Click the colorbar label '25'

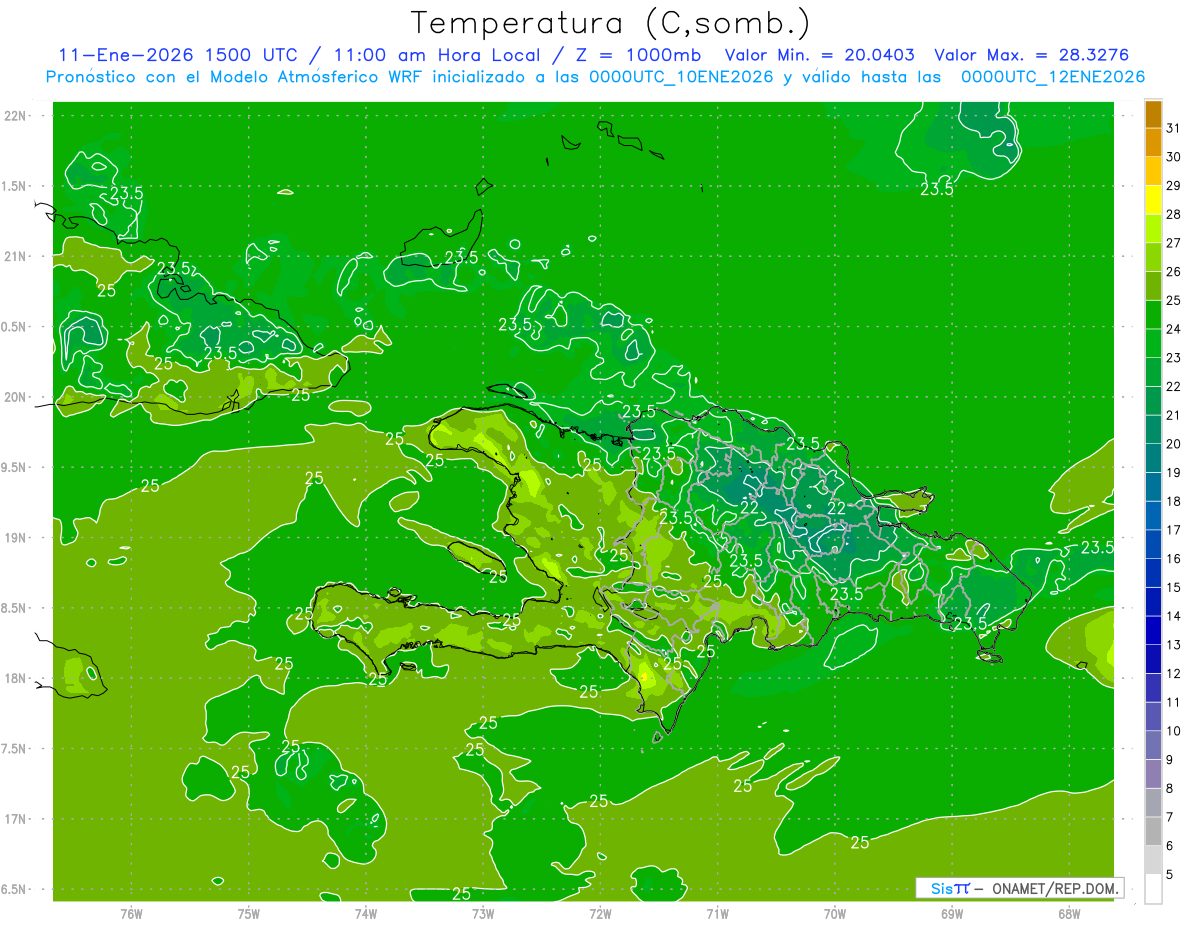click(x=1173, y=300)
